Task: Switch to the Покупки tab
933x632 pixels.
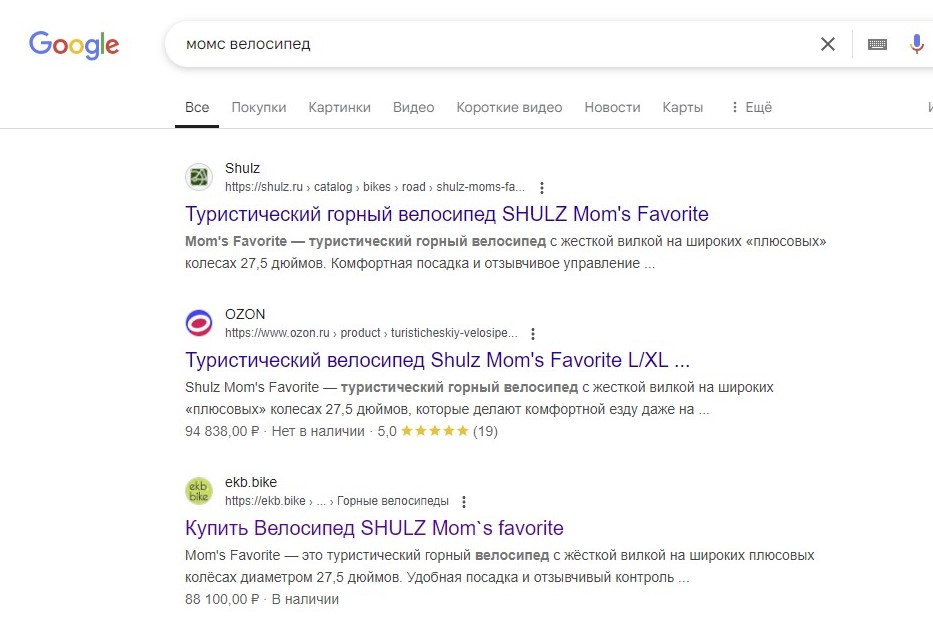Action: click(258, 107)
